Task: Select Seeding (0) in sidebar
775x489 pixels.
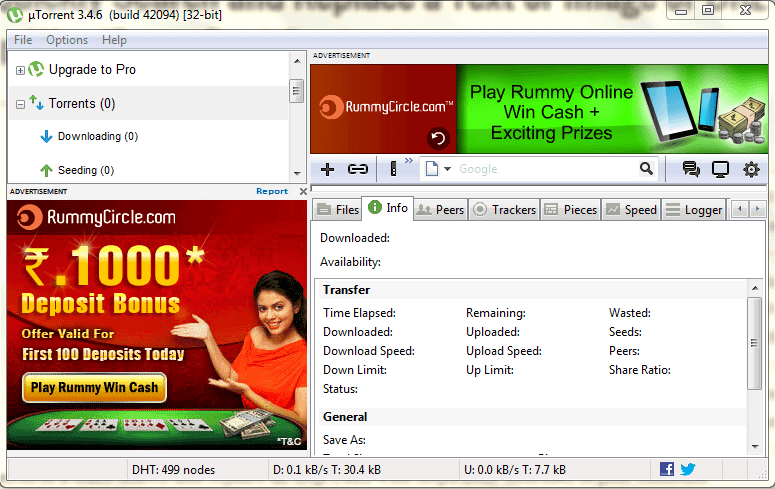Action: click(86, 171)
